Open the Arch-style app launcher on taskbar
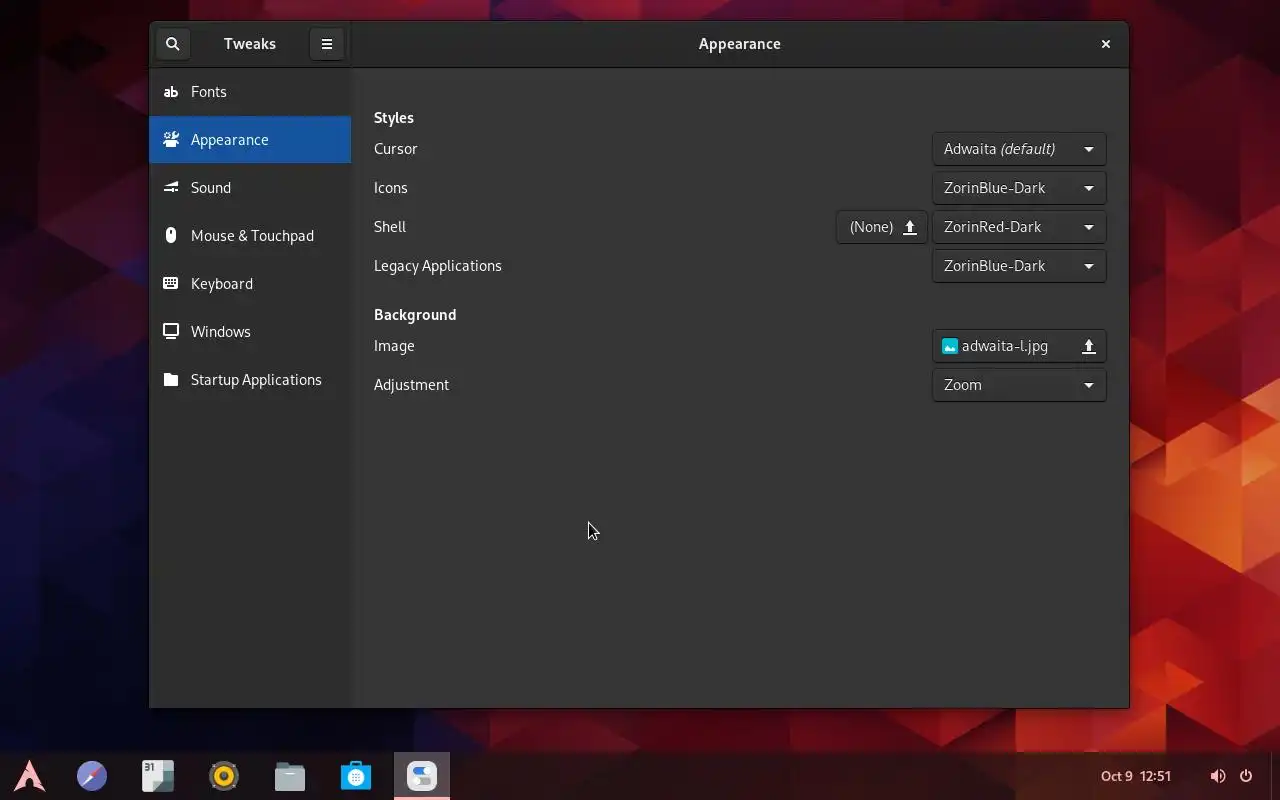This screenshot has height=800, width=1280. [29, 776]
